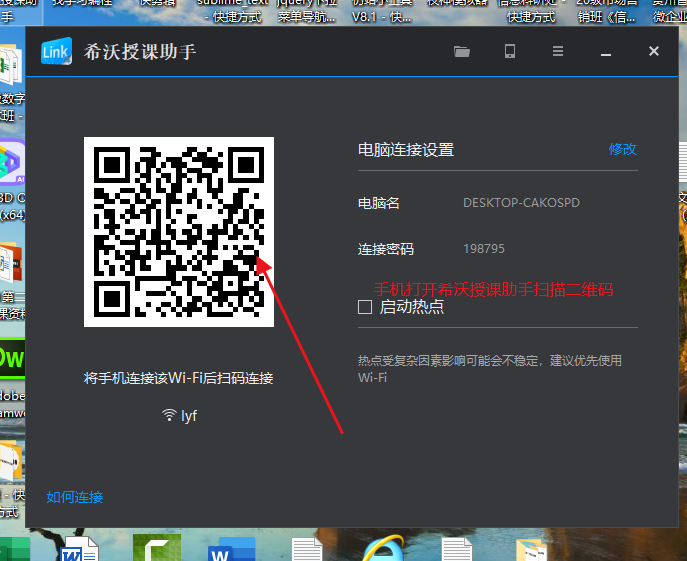Click the Wi-Fi icon next to lyf
Screen dimensions: 687x561
coord(169,415)
